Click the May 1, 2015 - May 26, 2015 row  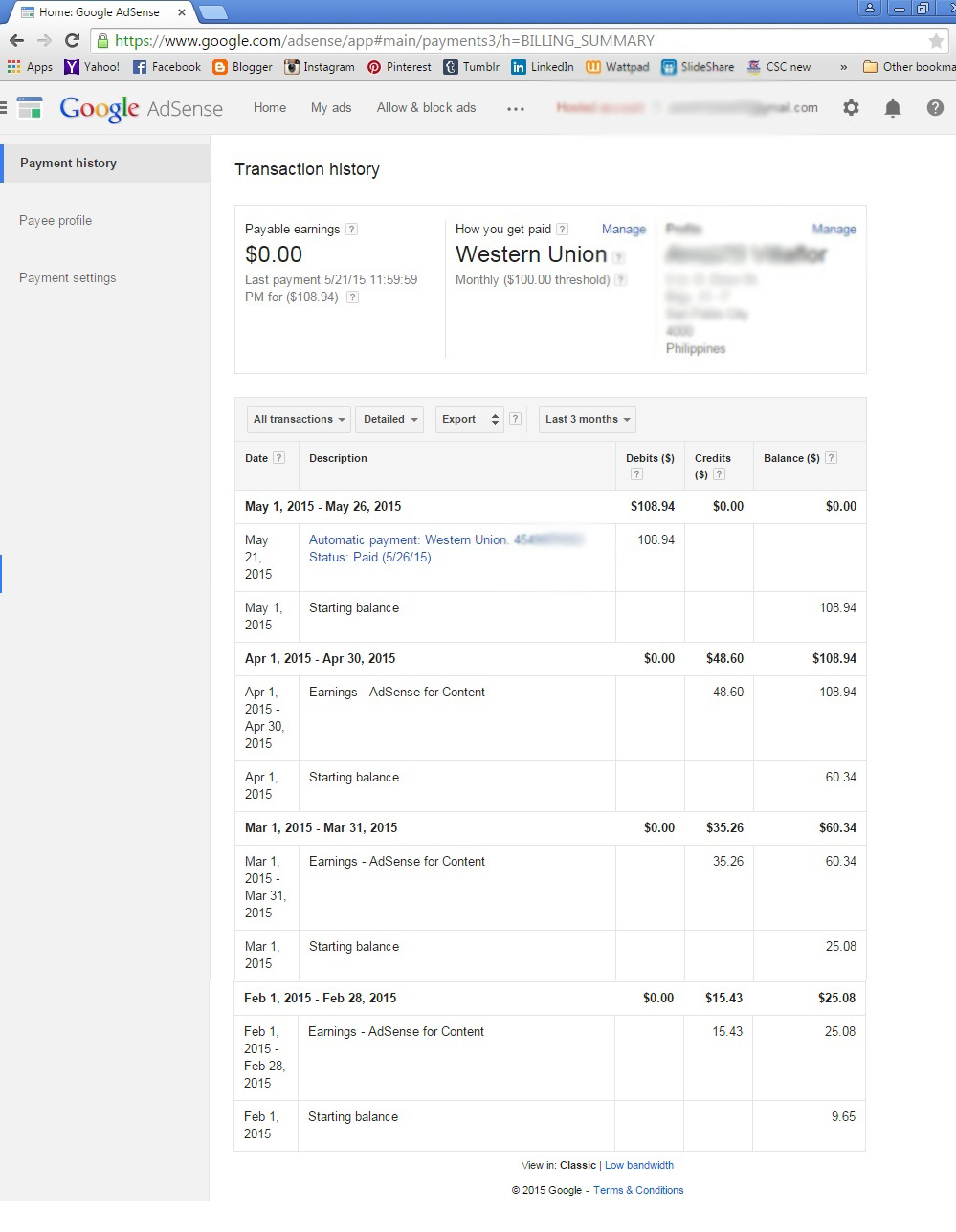point(550,507)
